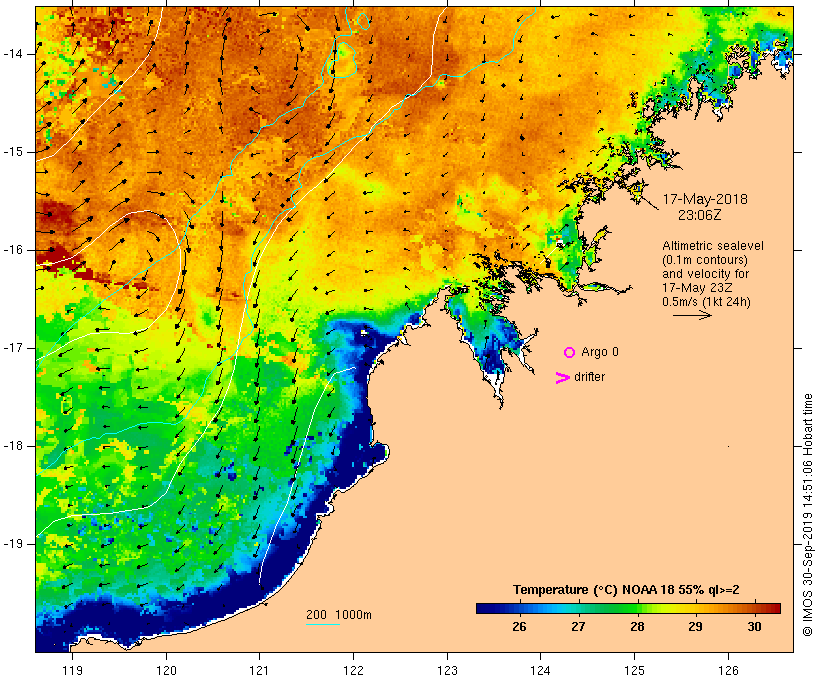This screenshot has width=820, height=680.
Task: Click the latitude axis label -15
Action: 13,152
